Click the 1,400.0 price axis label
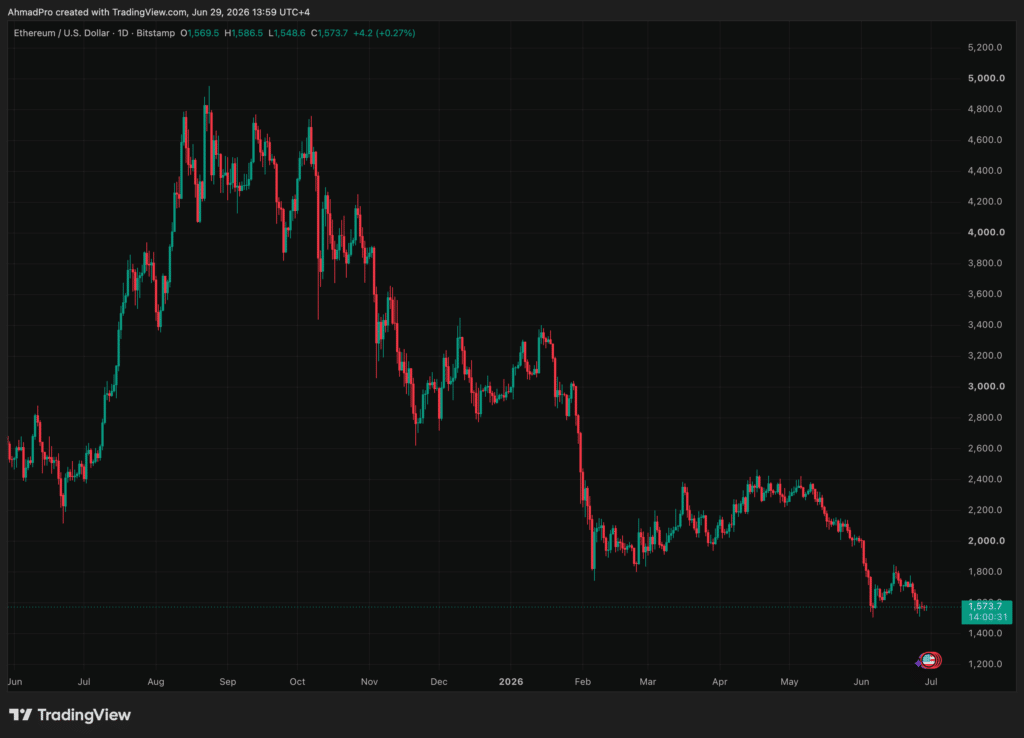The height and width of the screenshot is (738, 1024). pos(985,633)
